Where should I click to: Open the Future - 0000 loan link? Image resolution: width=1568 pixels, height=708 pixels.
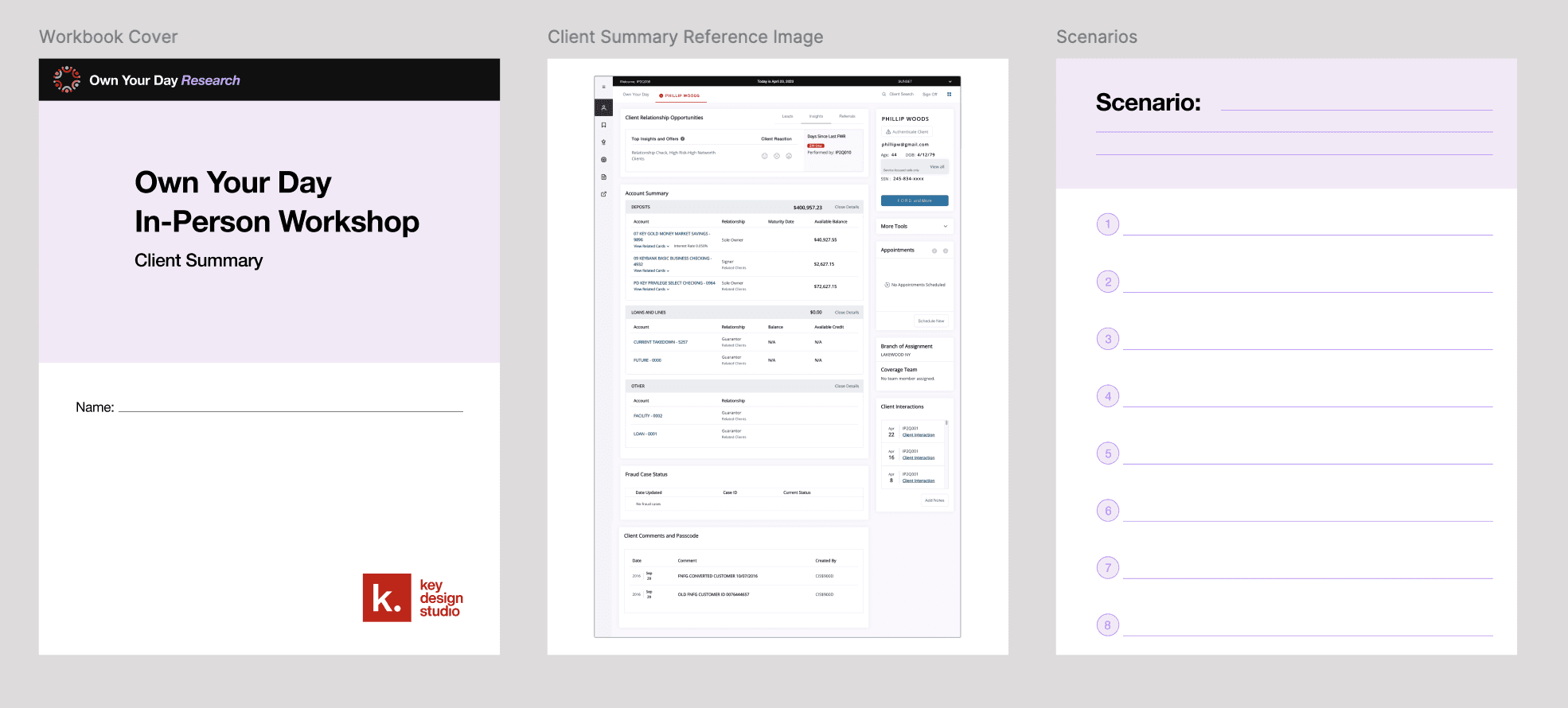click(x=647, y=360)
